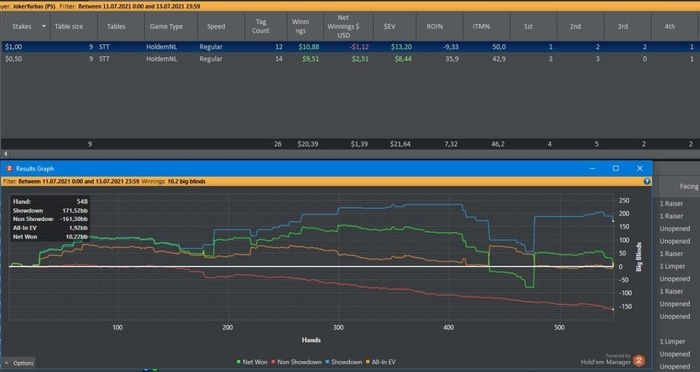This screenshot has height=372, width=700.
Task: Click the $10,88 winnings cell
Action: click(310, 47)
